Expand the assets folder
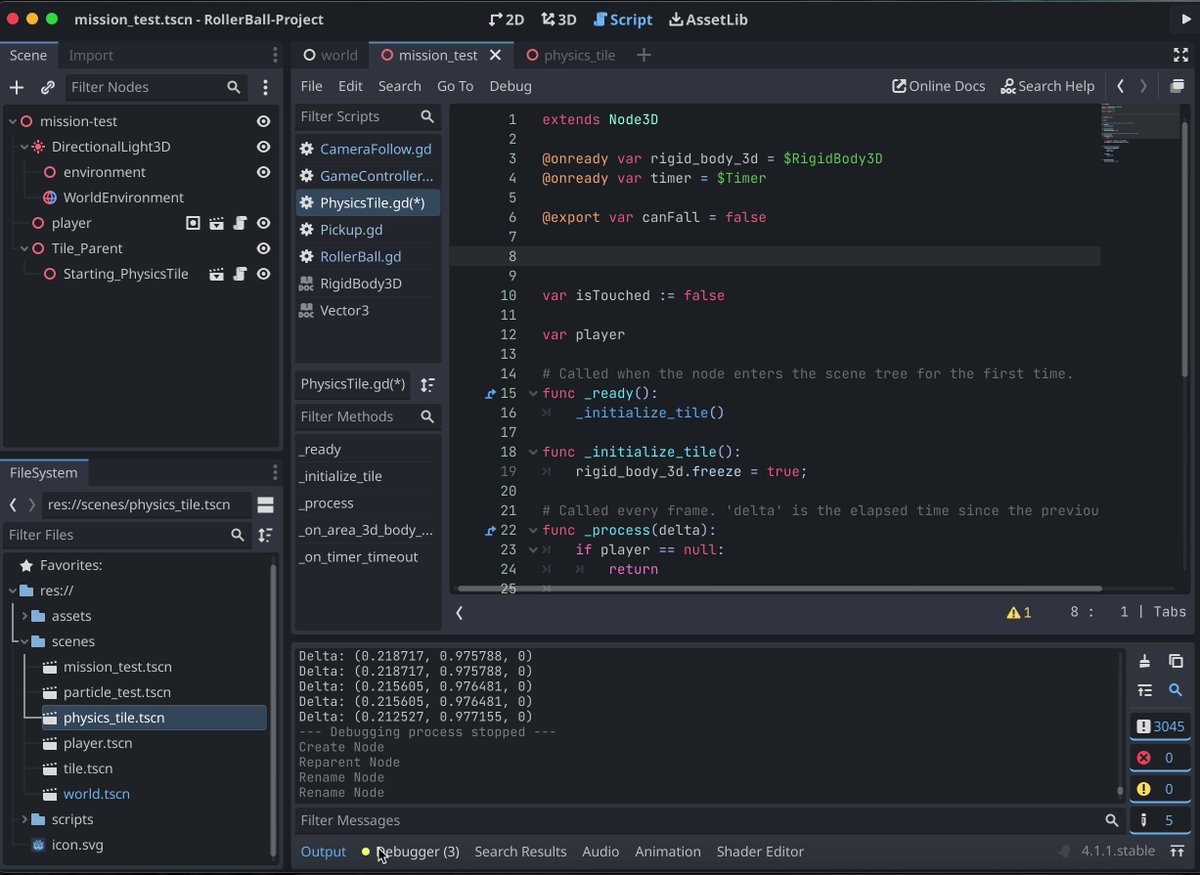 tap(24, 616)
